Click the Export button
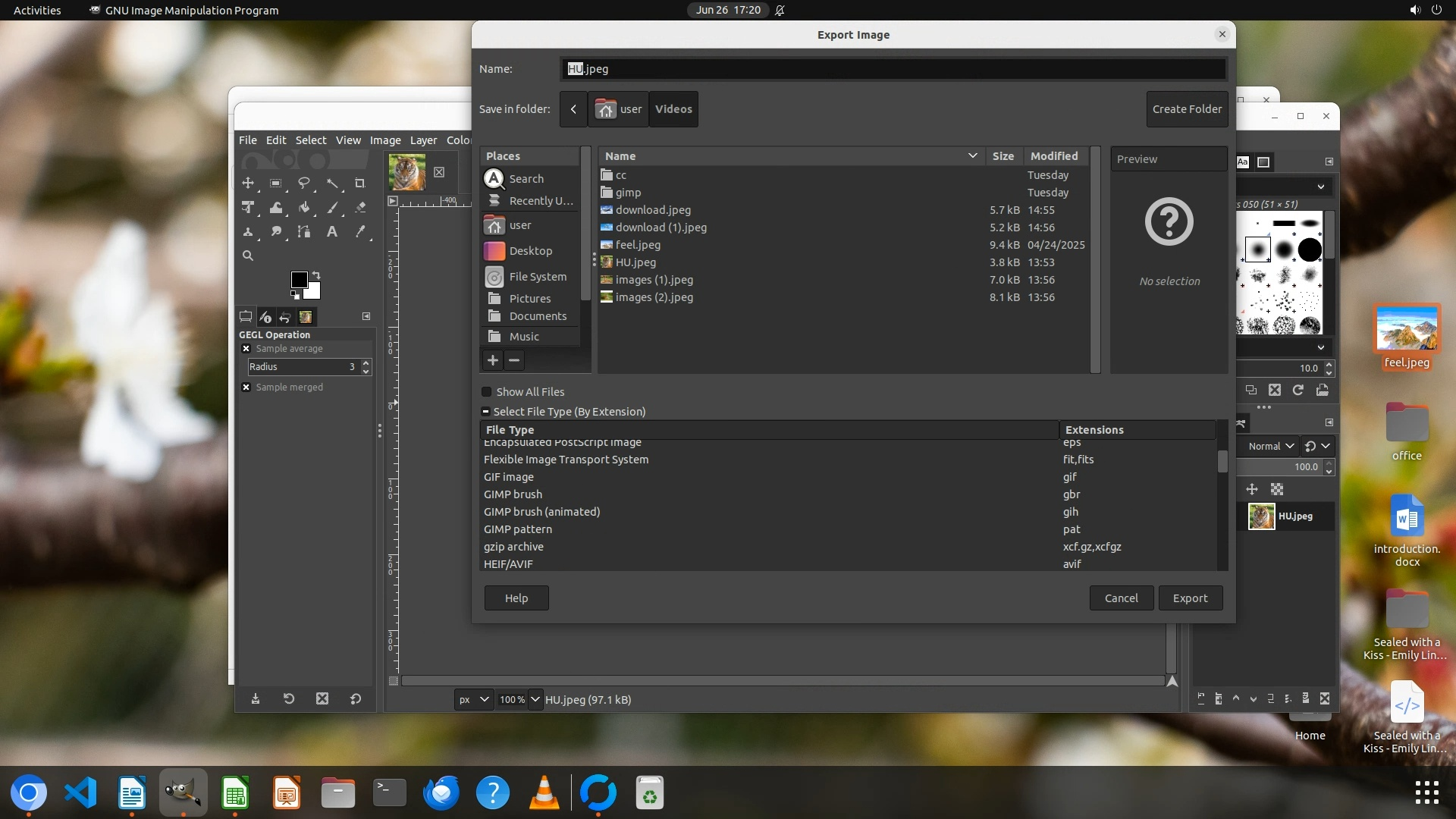Screen dimensions: 1456x819 point(1190,598)
